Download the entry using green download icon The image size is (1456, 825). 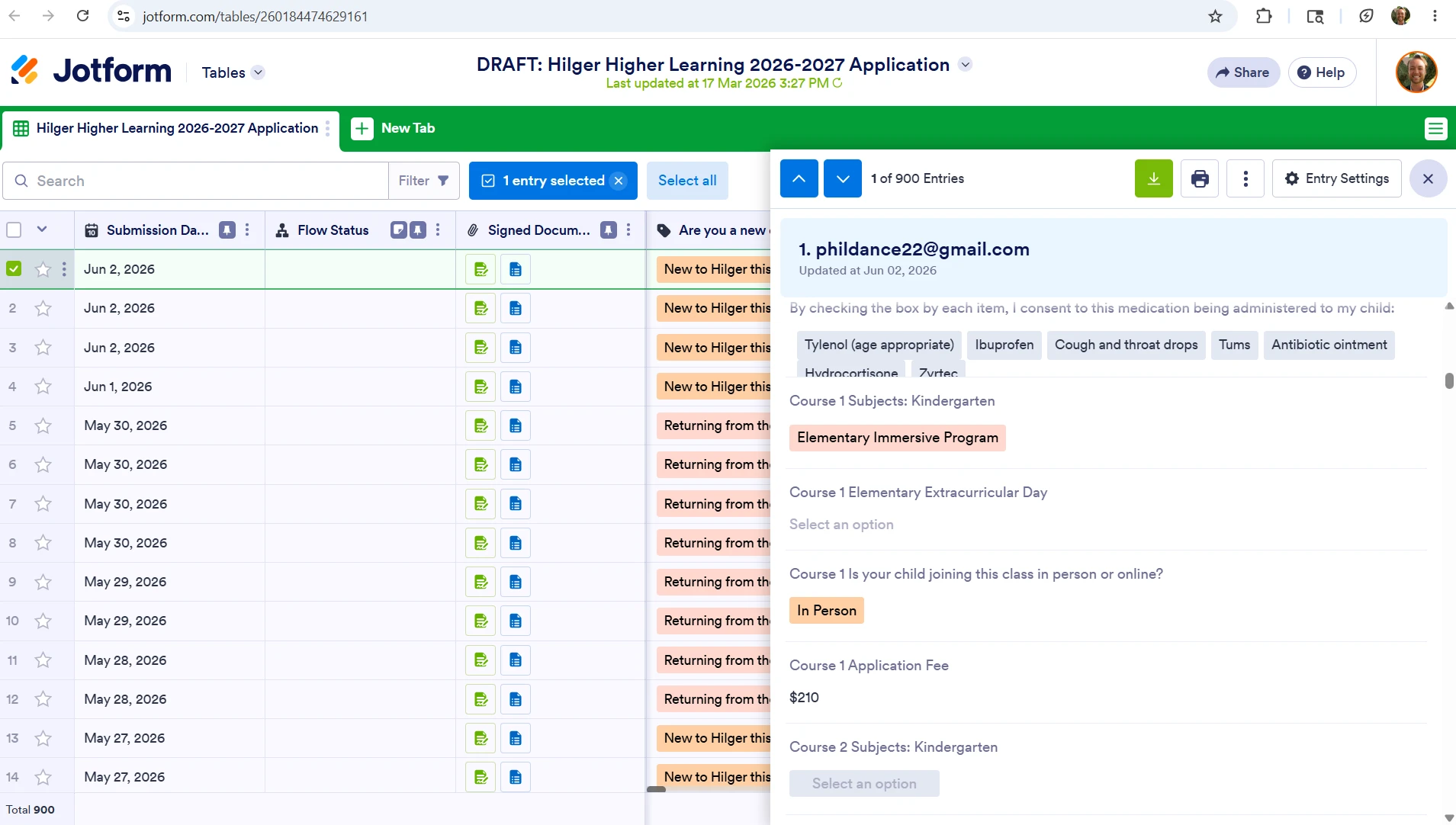(x=1153, y=178)
